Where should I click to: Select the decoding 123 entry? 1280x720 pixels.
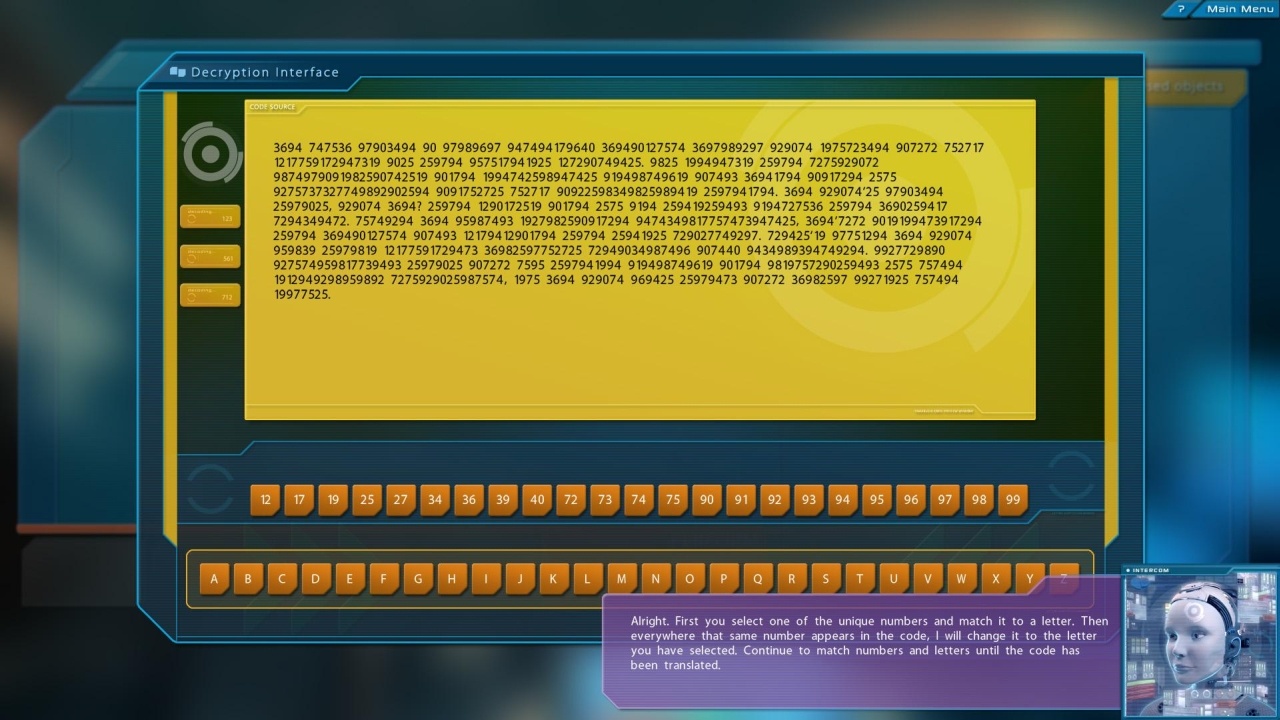(x=210, y=216)
